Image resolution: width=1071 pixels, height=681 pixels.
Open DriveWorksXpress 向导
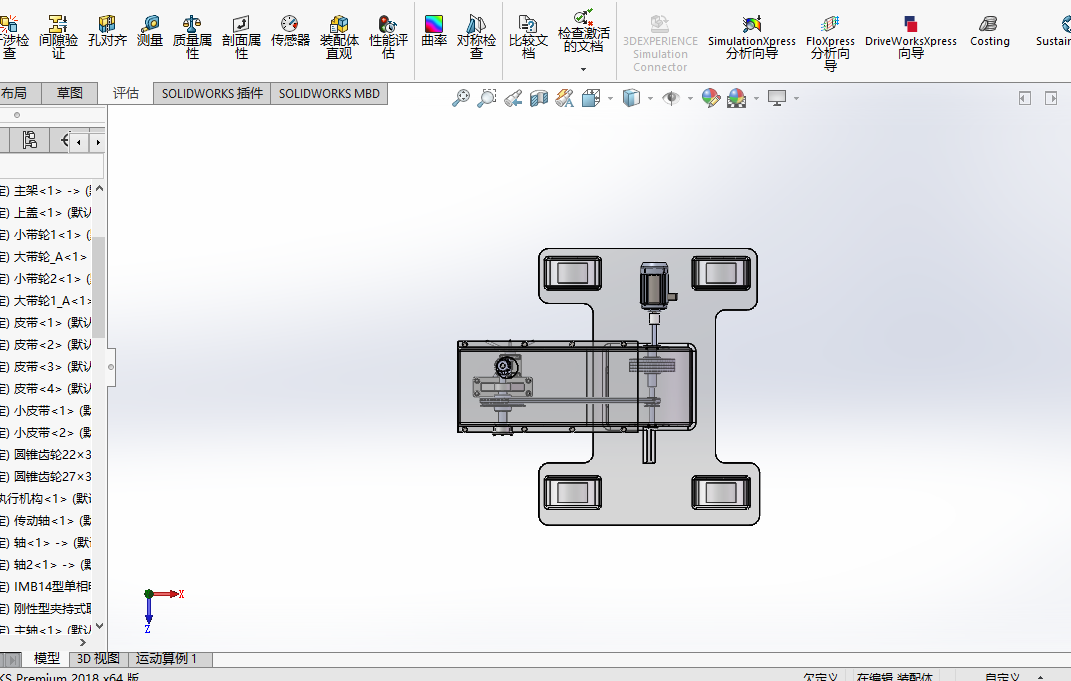pos(910,38)
